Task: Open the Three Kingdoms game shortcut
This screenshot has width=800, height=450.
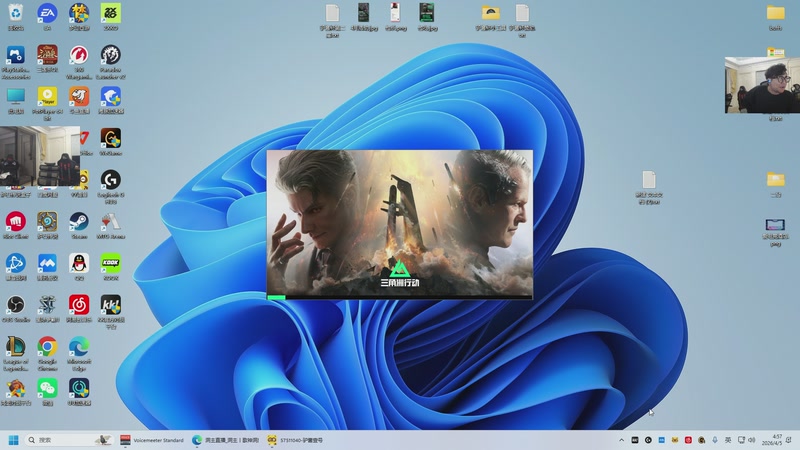Action: (x=47, y=55)
